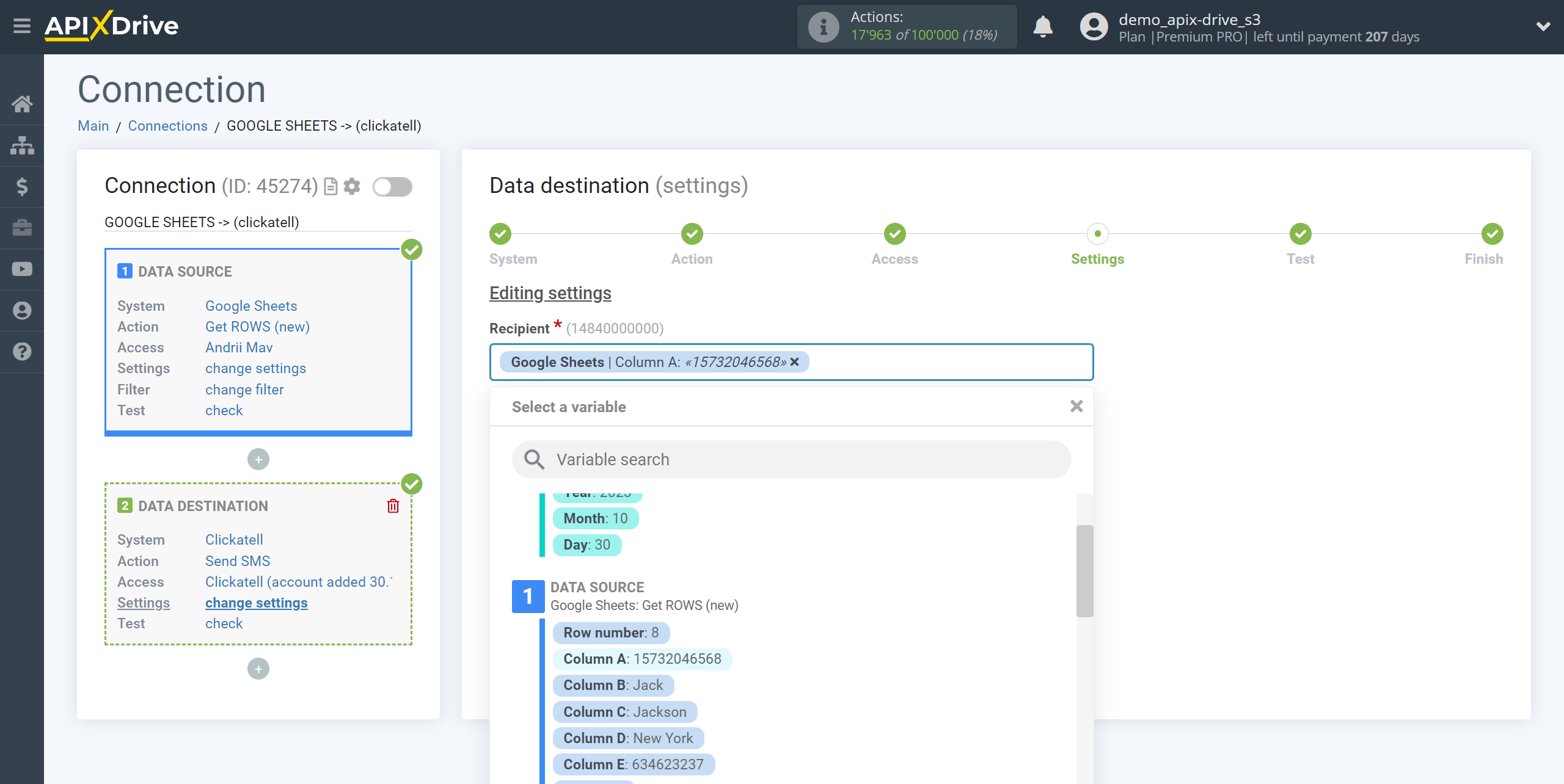1564x784 pixels.
Task: Open the briefcase sidebar icon
Action: pyautogui.click(x=22, y=228)
